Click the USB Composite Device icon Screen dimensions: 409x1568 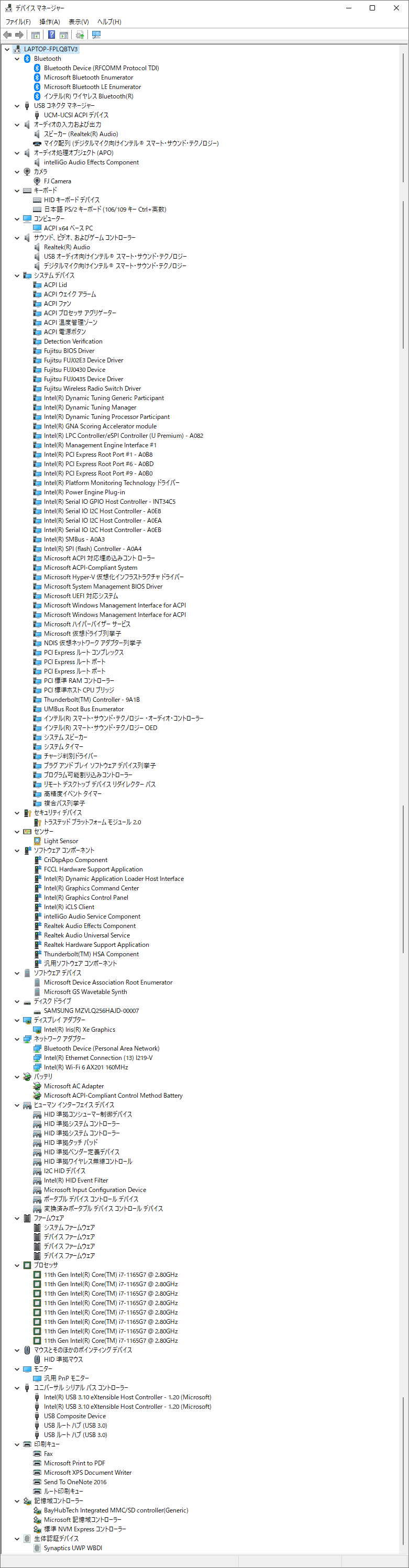click(x=37, y=1416)
